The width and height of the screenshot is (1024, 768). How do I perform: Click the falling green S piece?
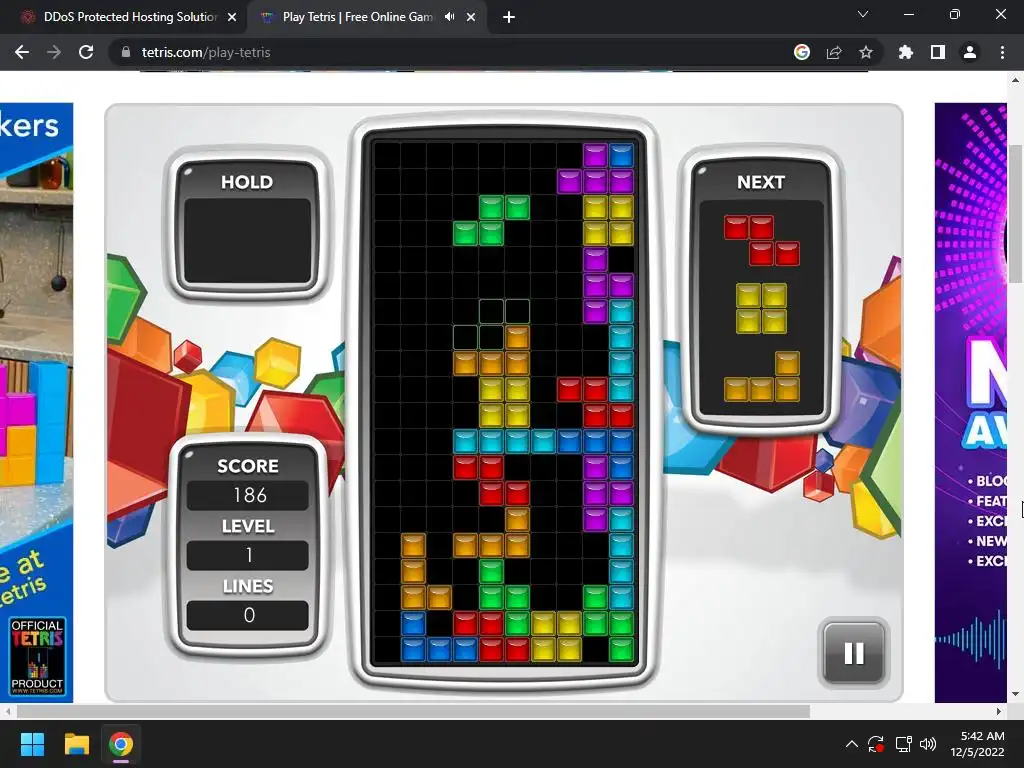point(491,221)
